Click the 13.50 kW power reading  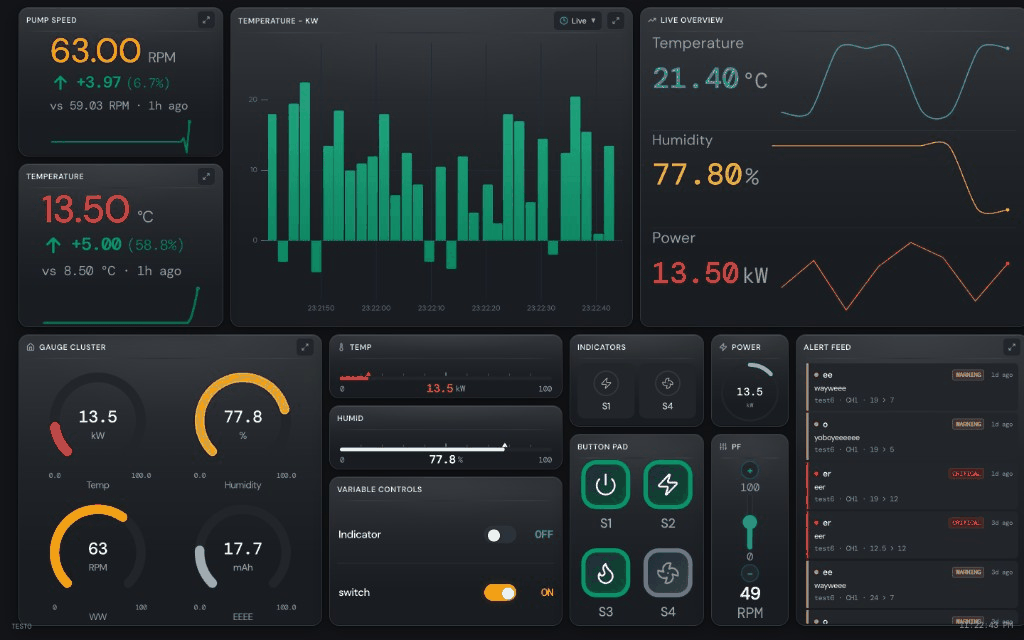[x=710, y=273]
